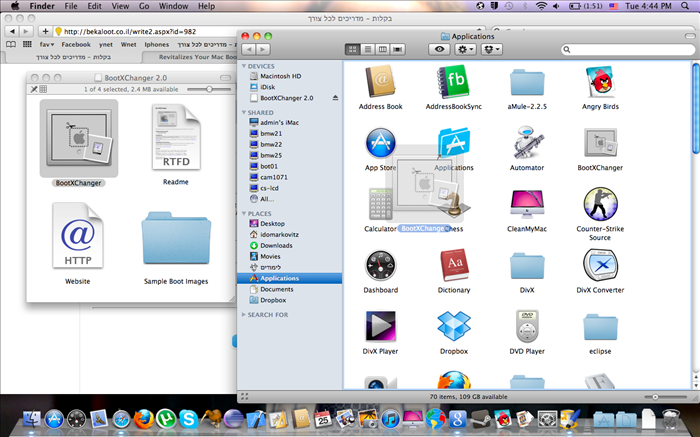Select the DVD Player app icon
700x437 pixels.
[x=527, y=327]
